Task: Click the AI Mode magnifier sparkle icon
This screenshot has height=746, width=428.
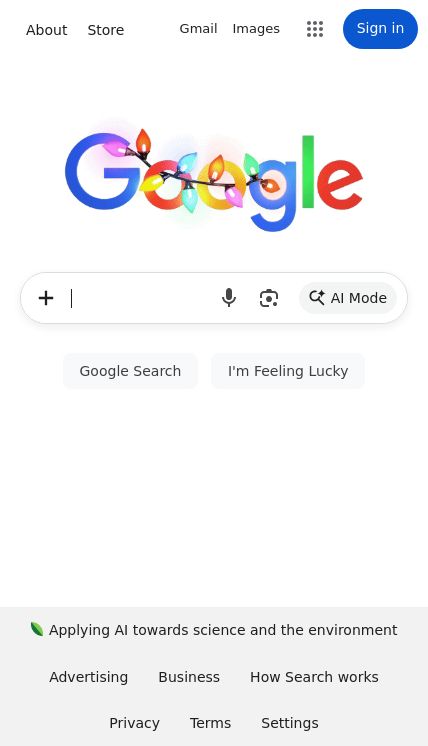Action: pos(317,298)
